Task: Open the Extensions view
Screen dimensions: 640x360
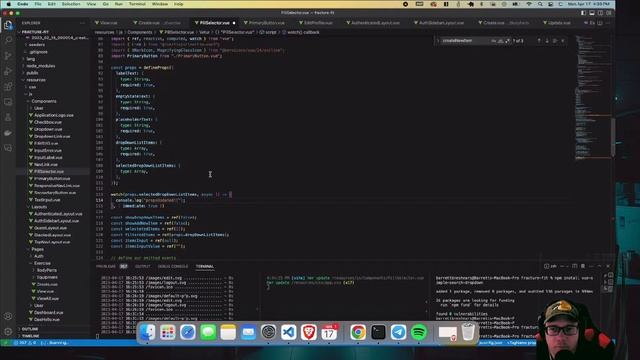Action: [8, 87]
